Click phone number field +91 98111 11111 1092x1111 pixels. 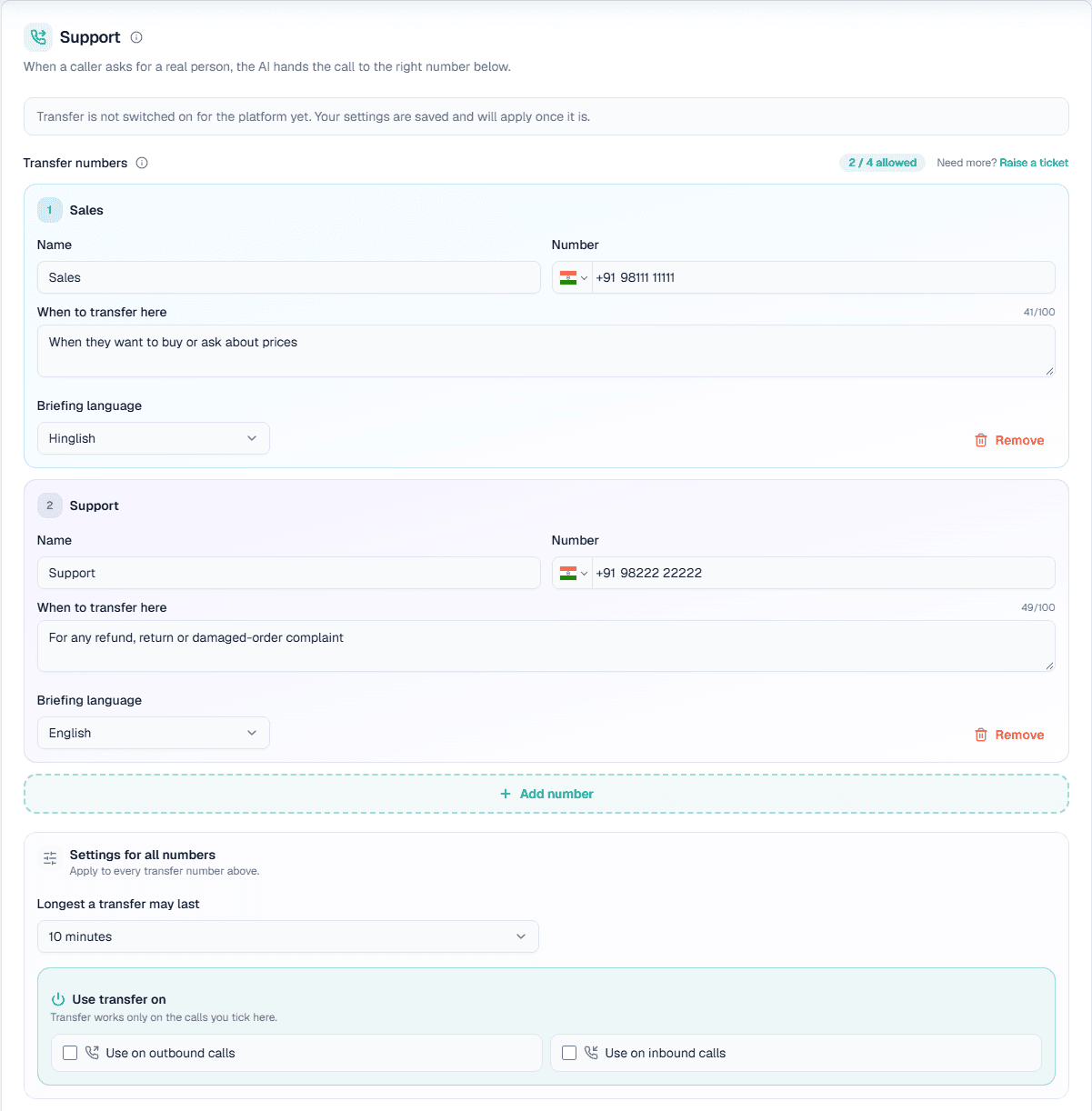[x=824, y=277]
